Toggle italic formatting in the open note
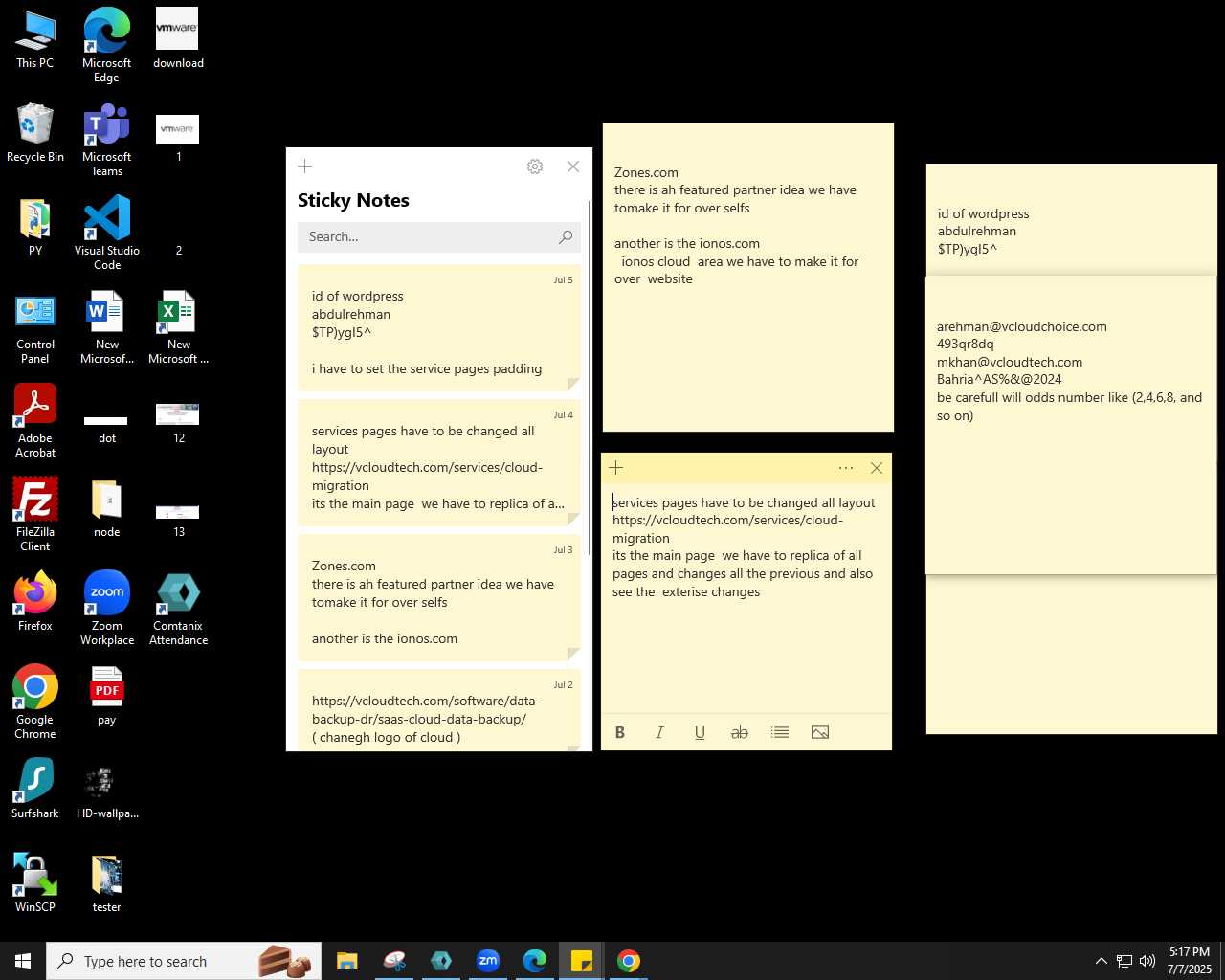1225x980 pixels. (659, 732)
